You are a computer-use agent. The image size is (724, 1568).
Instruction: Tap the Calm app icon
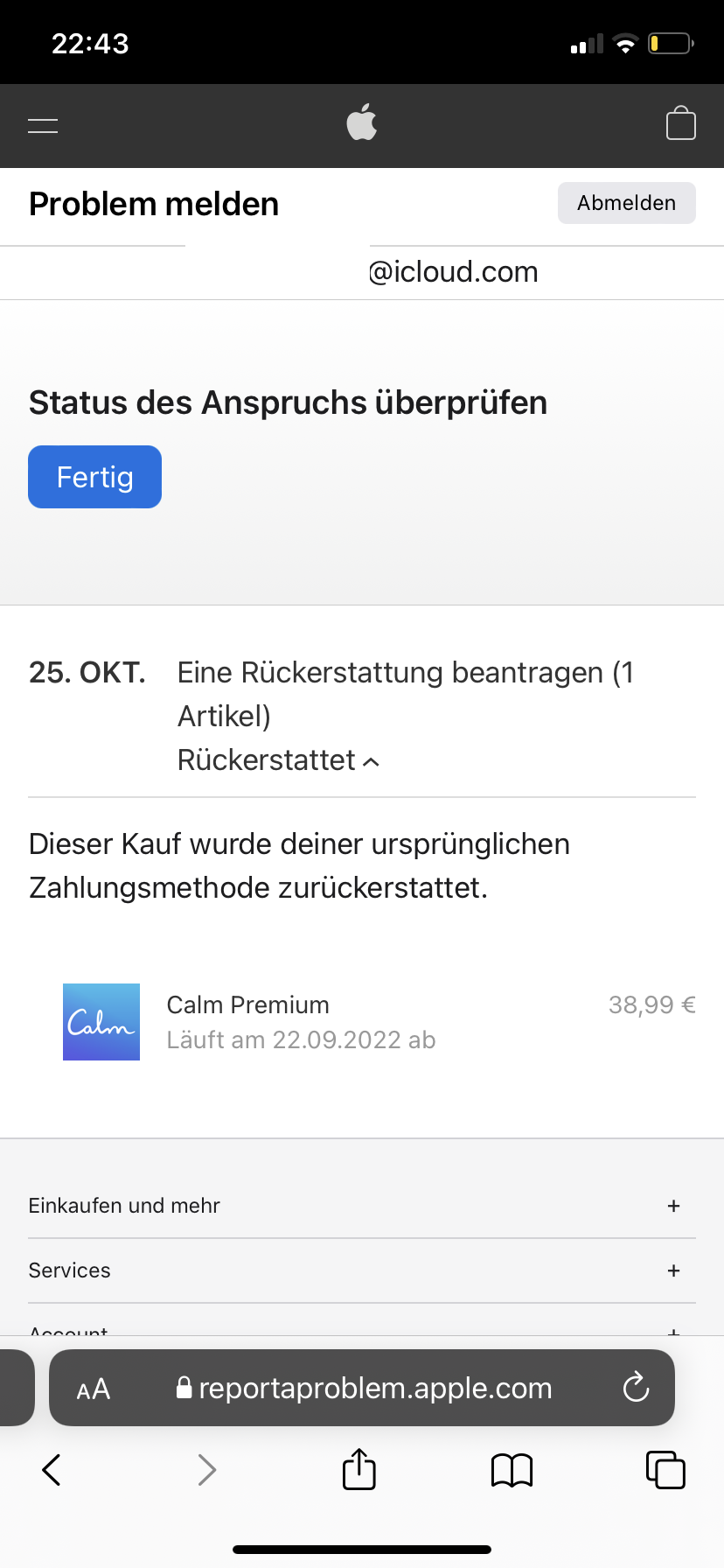[101, 1022]
